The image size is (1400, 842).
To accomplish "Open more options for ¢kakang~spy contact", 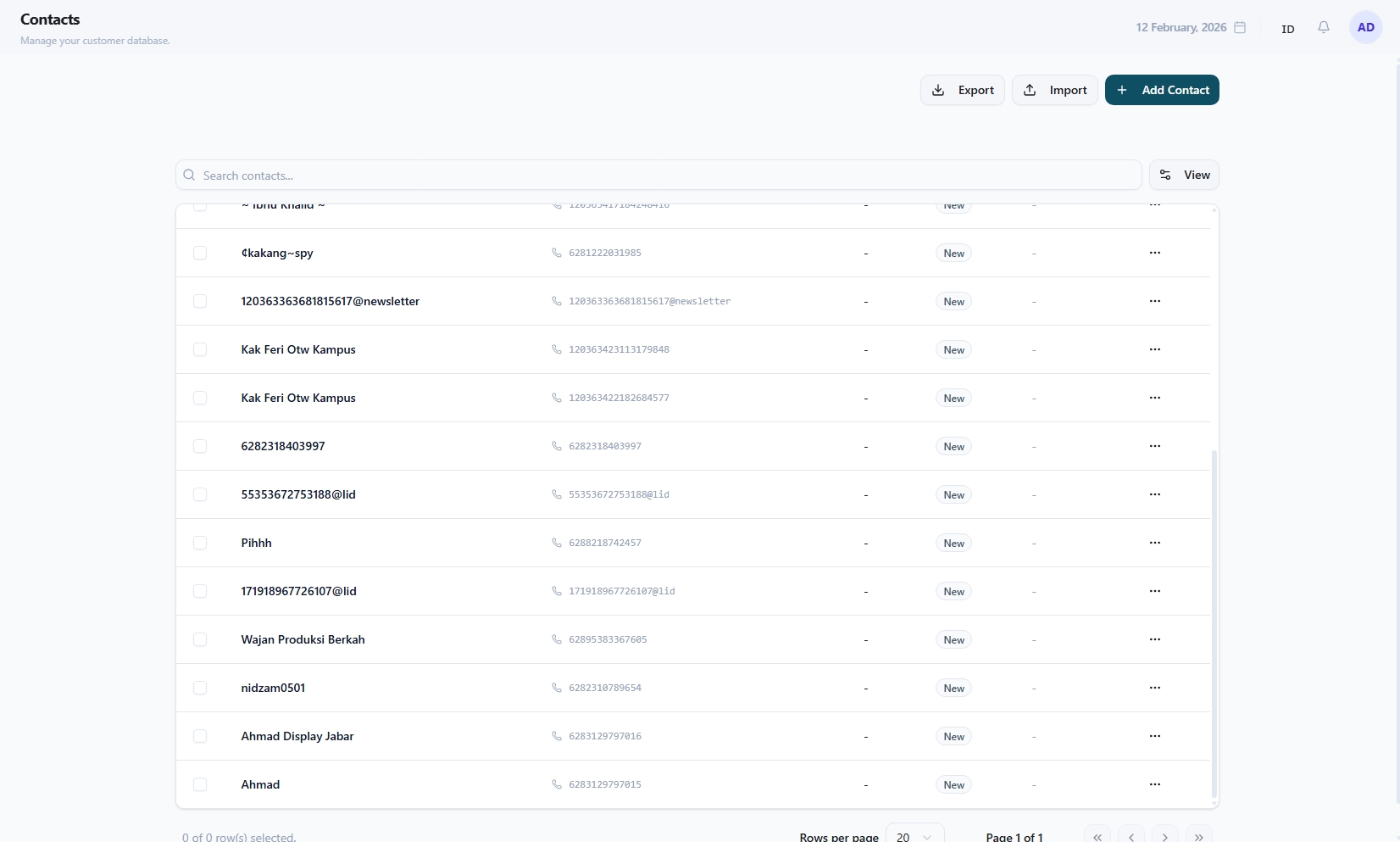I will pyautogui.click(x=1154, y=253).
